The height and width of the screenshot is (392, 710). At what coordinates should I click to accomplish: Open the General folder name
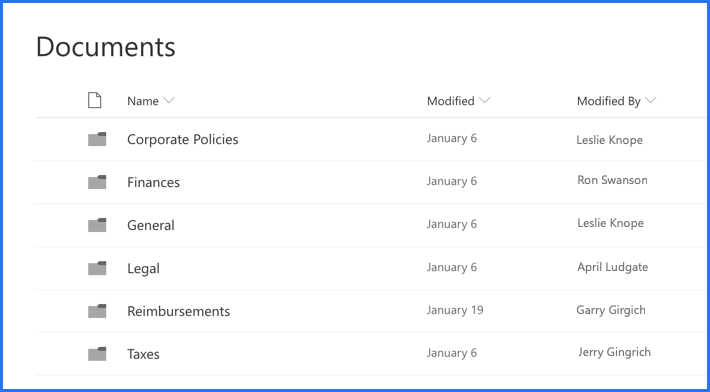tap(151, 225)
